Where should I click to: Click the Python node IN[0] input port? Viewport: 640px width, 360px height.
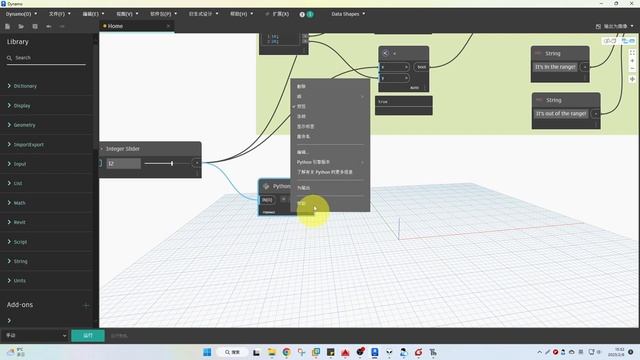pos(267,200)
